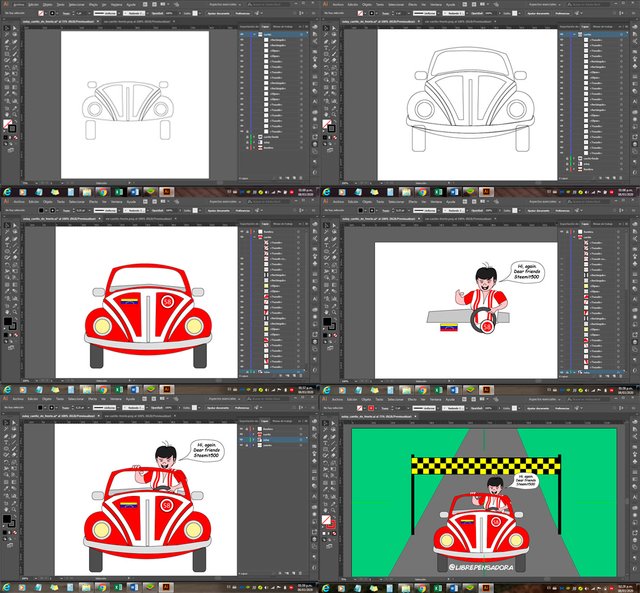640x593 pixels.
Task: Switch to Mesas de trabajo tab in top-left window
Action: click(282, 27)
